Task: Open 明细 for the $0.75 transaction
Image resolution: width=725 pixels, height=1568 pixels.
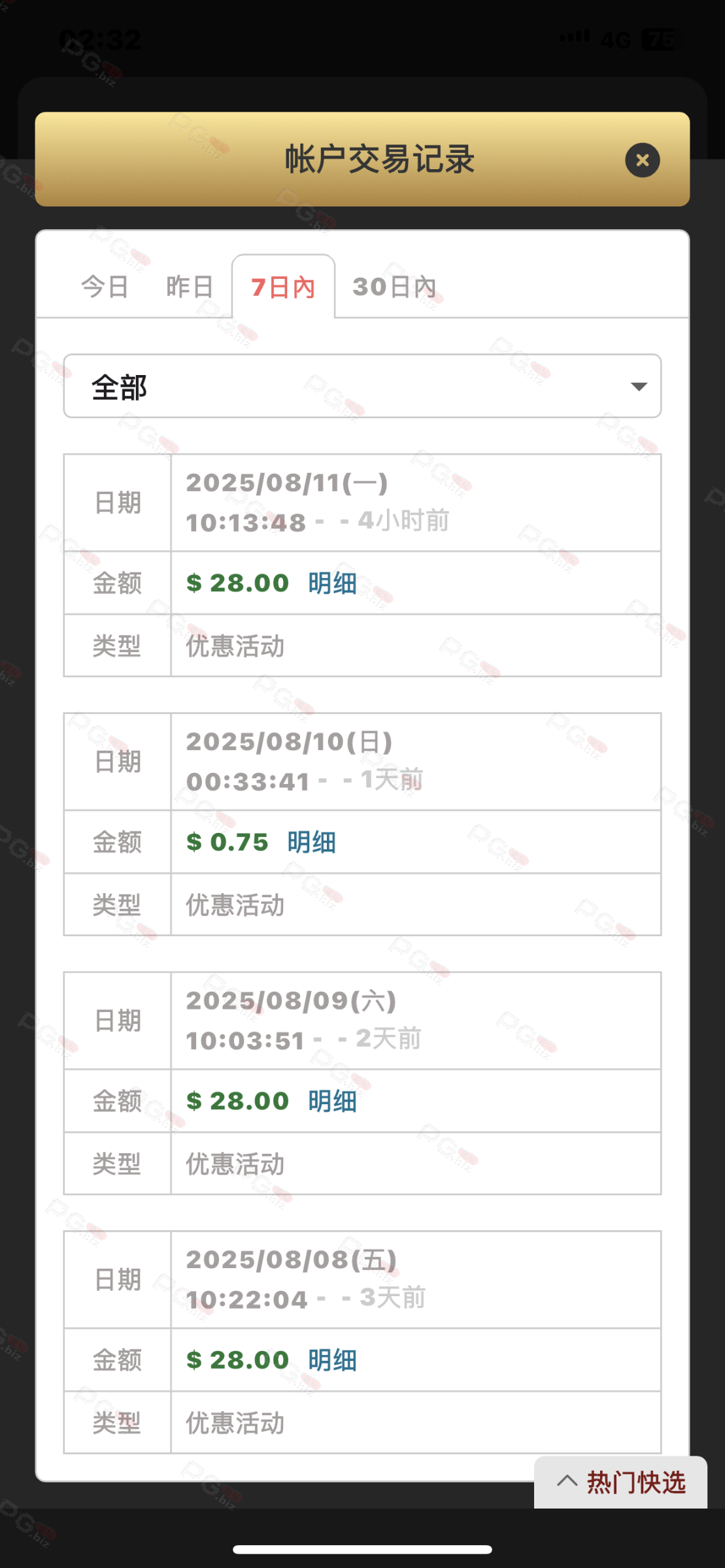Action: tap(311, 842)
